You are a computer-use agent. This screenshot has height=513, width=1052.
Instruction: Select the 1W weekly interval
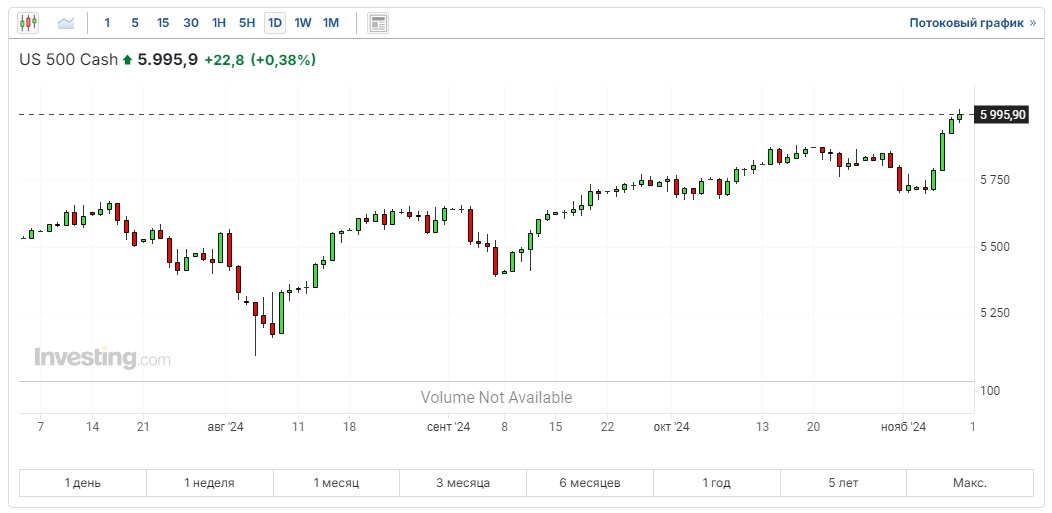click(x=303, y=23)
